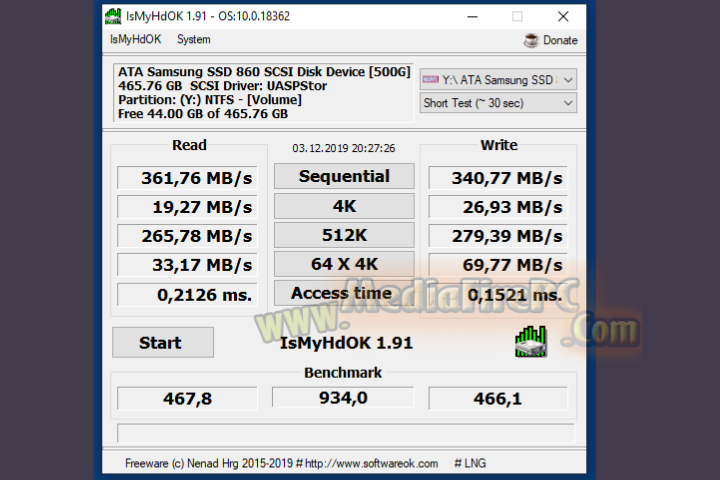Click the 465.76 GB SCSI Driver: UASPStor line

pos(222,86)
